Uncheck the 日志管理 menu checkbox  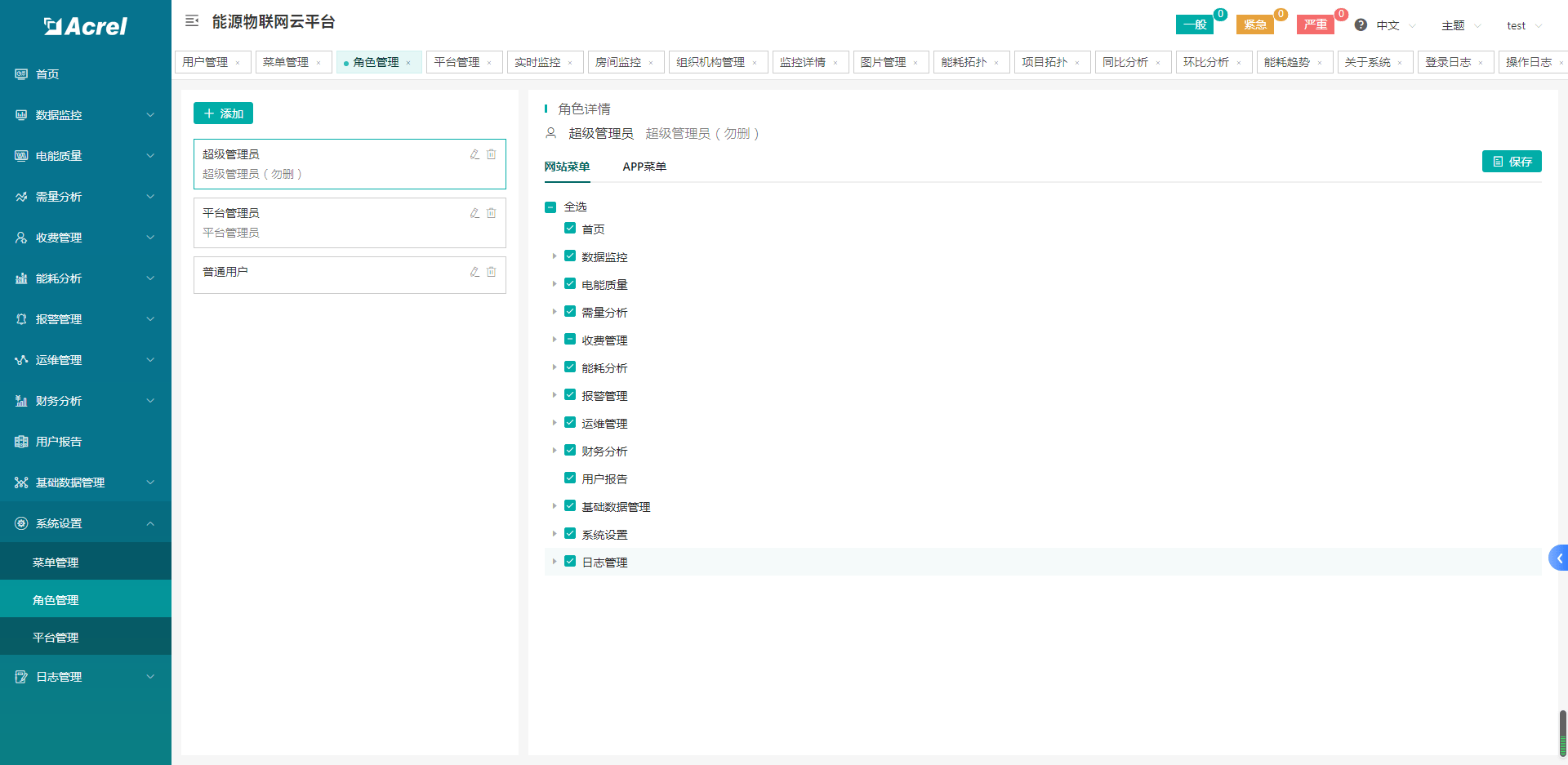570,562
